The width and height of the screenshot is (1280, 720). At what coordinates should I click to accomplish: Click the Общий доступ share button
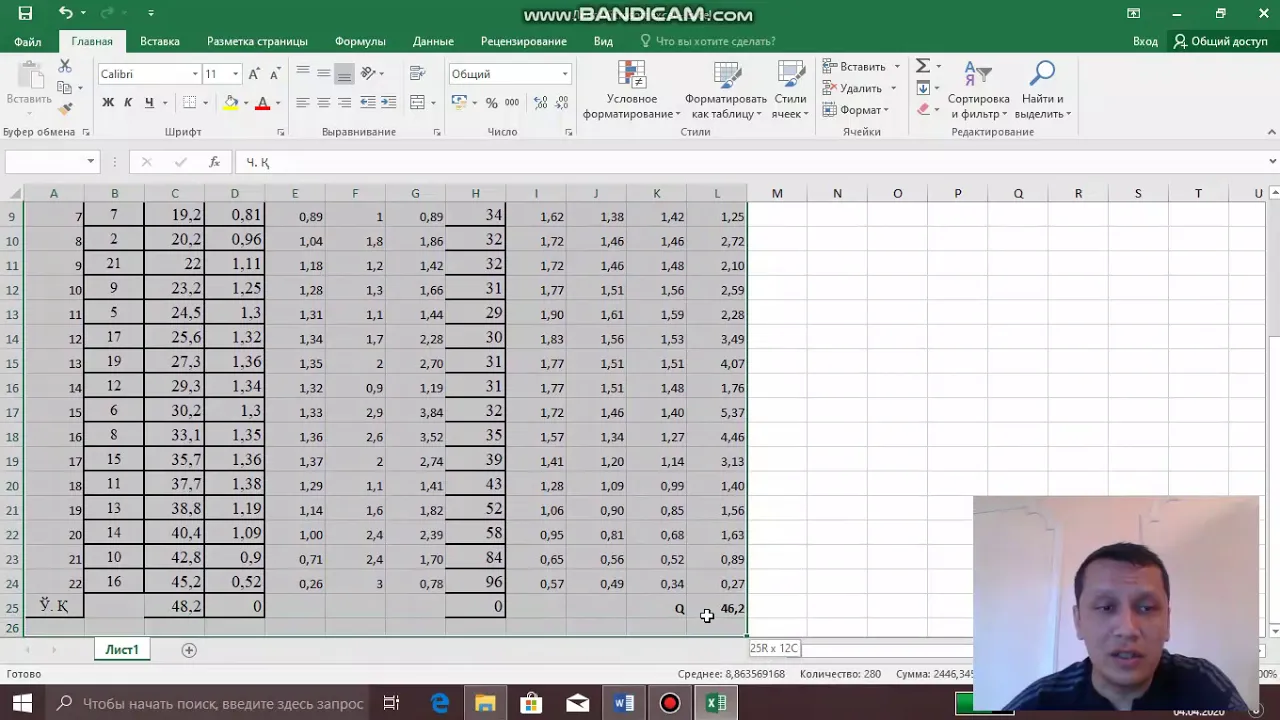click(1221, 42)
